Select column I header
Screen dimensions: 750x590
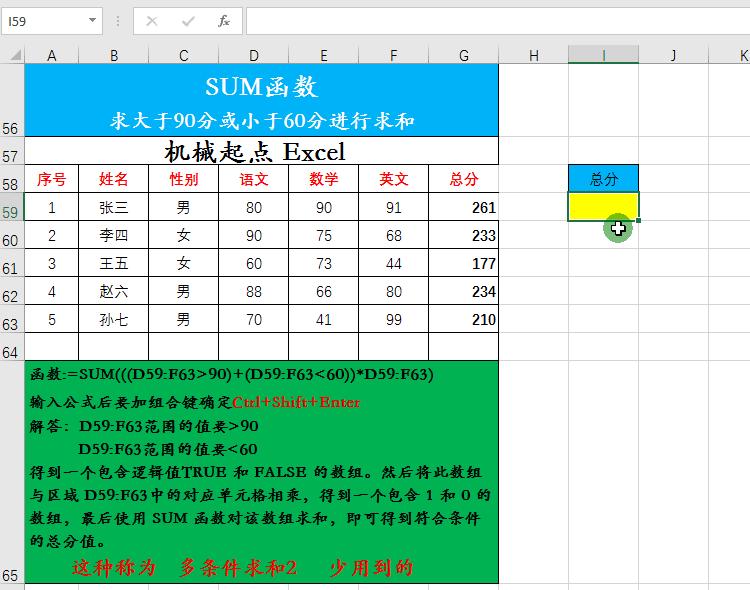(604, 56)
